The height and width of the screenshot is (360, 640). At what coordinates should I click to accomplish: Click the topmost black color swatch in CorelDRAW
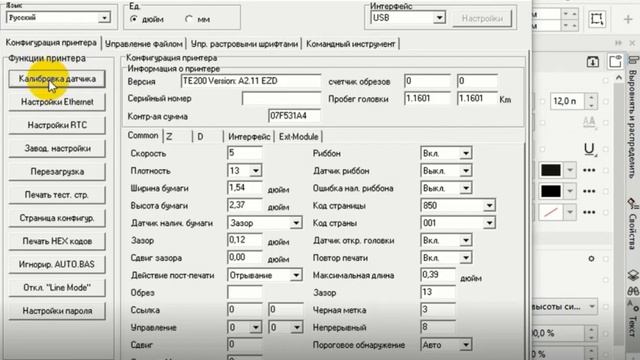pos(551,170)
